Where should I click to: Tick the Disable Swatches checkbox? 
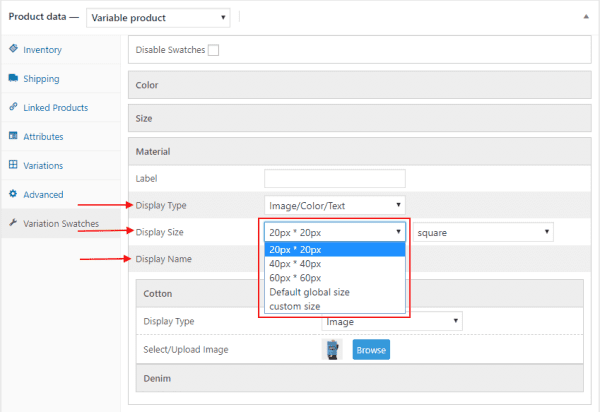pyautogui.click(x=213, y=50)
